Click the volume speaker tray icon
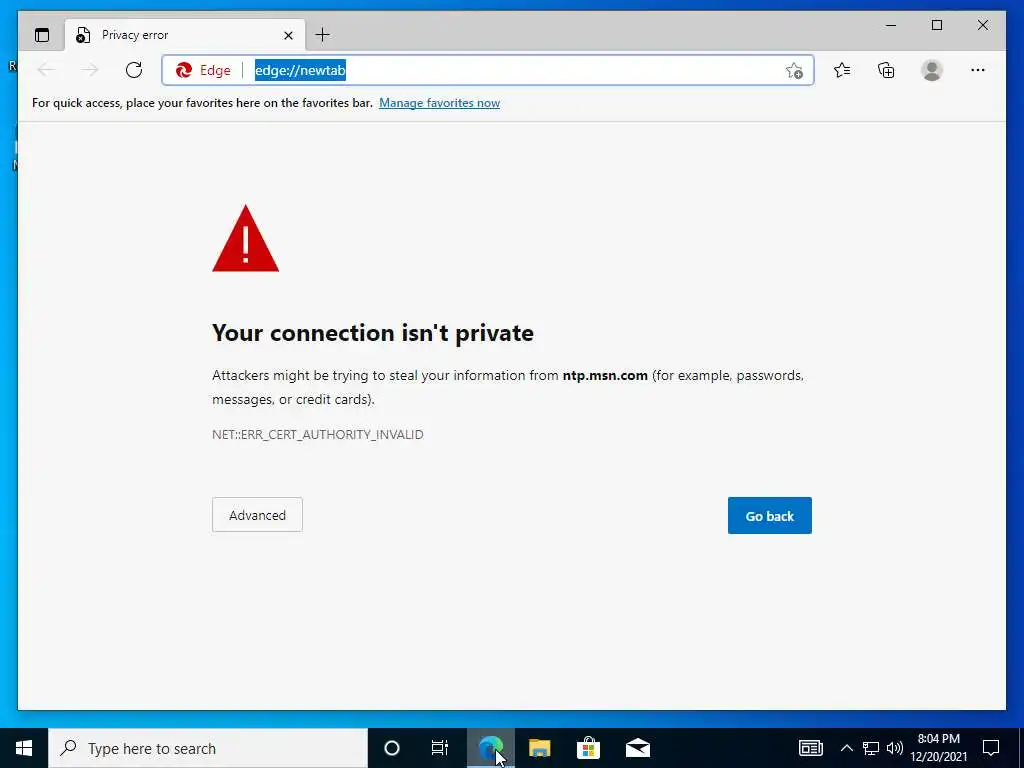1024x768 pixels. (x=895, y=748)
